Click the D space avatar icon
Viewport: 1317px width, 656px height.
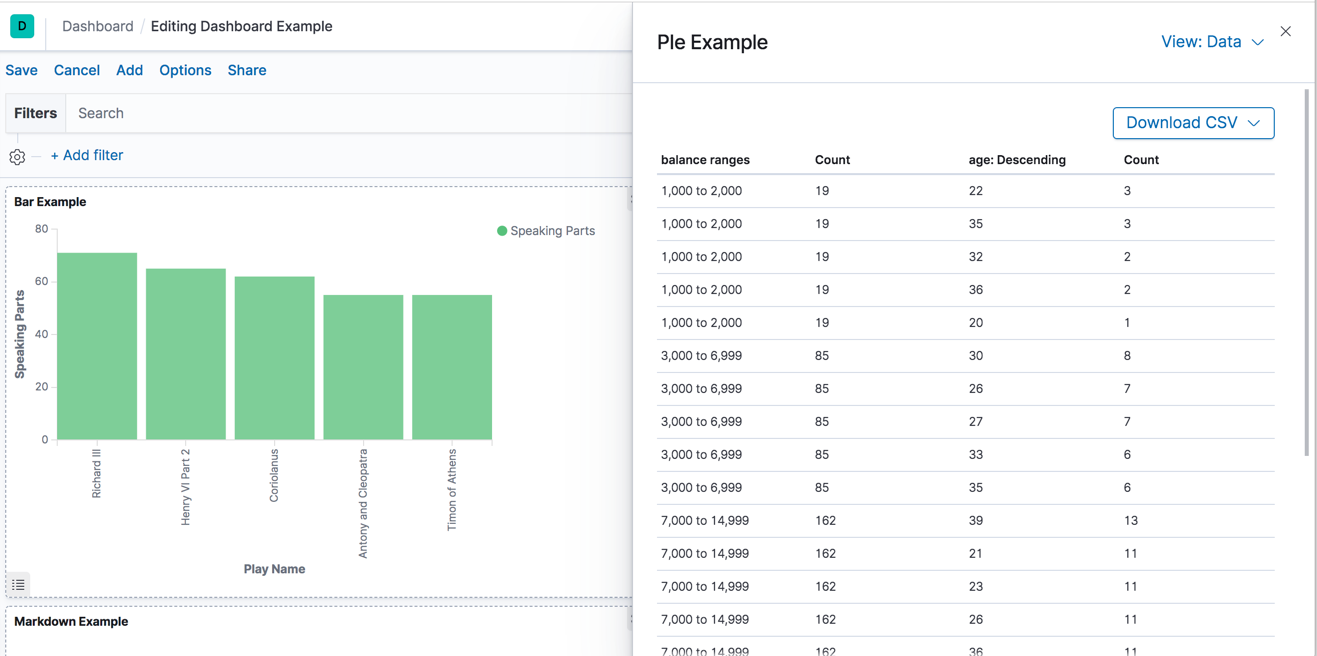click(22, 26)
